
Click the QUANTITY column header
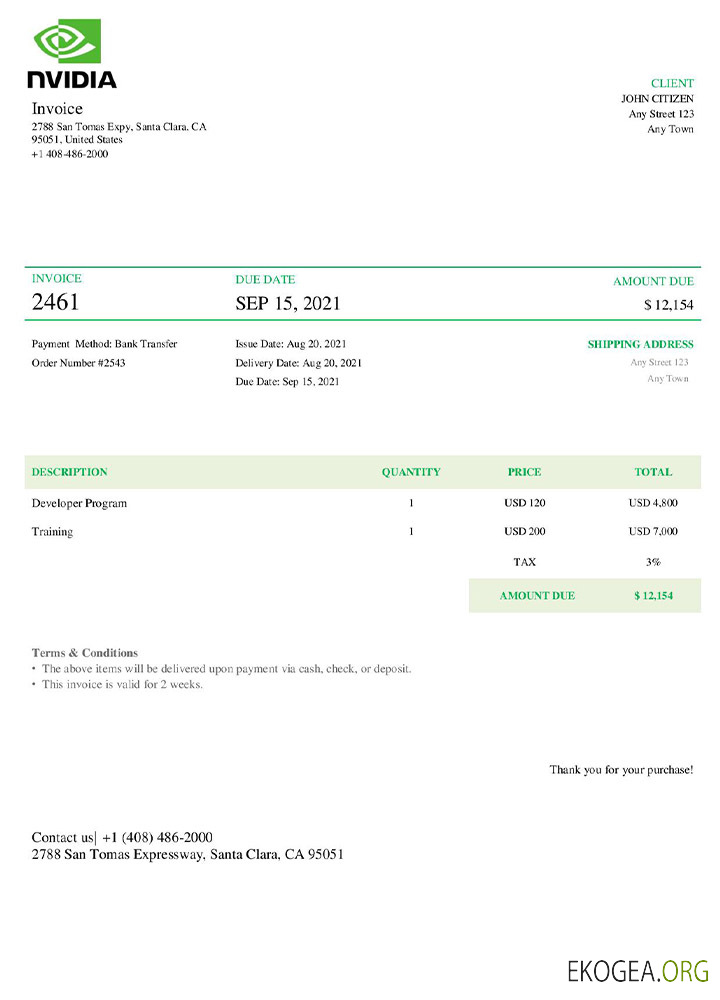click(x=410, y=472)
